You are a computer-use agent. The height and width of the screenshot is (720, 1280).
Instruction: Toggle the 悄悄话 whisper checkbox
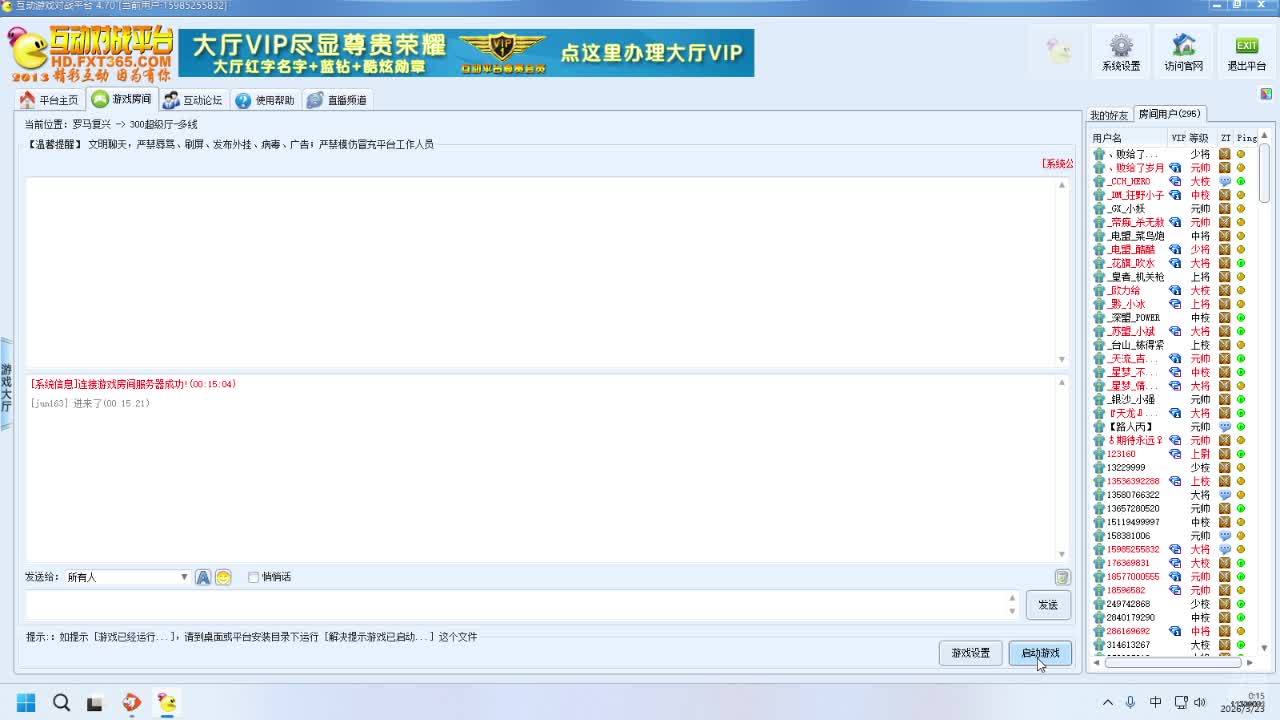[x=253, y=577]
